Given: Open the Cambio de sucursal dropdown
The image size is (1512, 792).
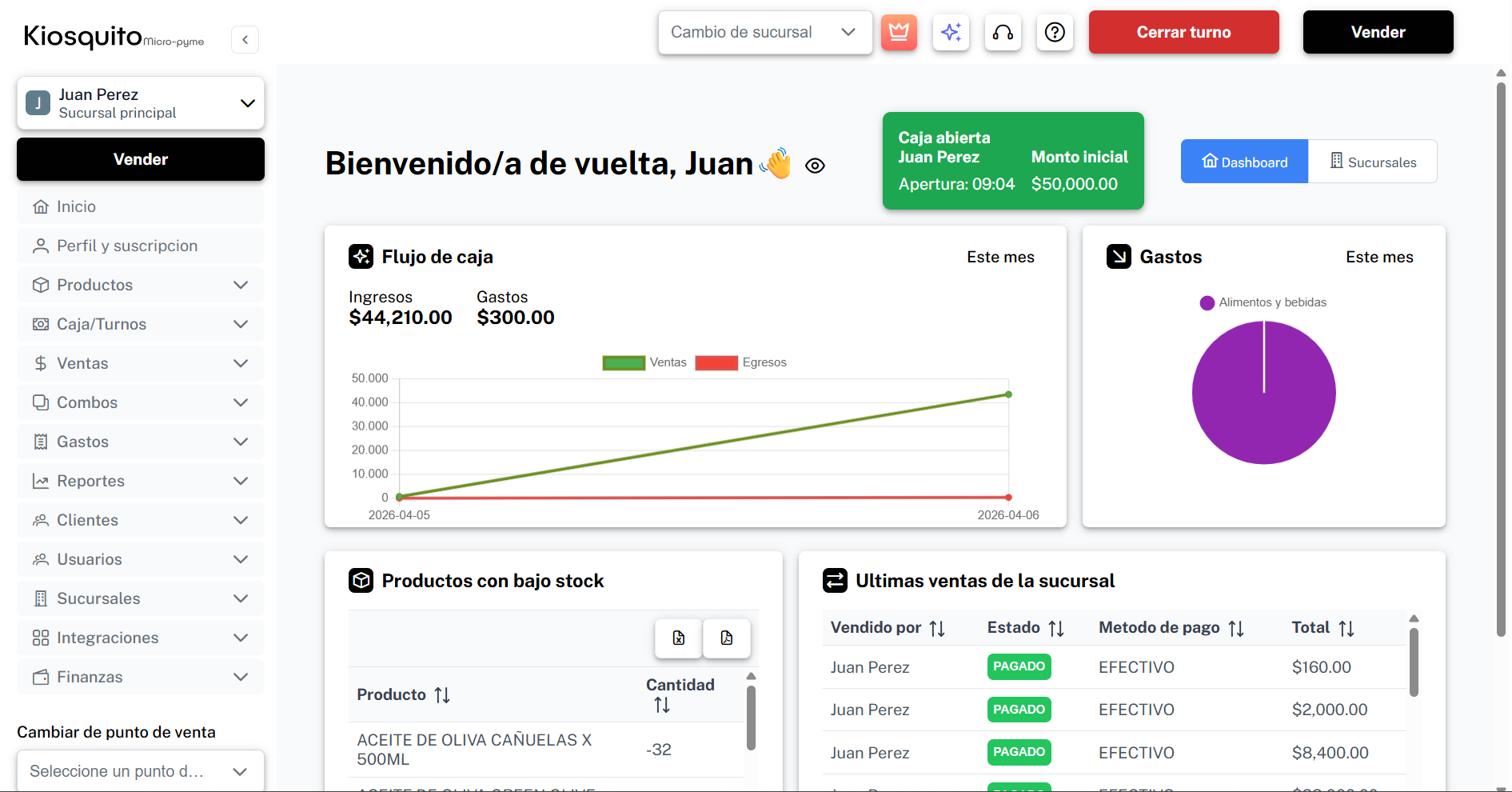Looking at the screenshot, I should point(764,32).
